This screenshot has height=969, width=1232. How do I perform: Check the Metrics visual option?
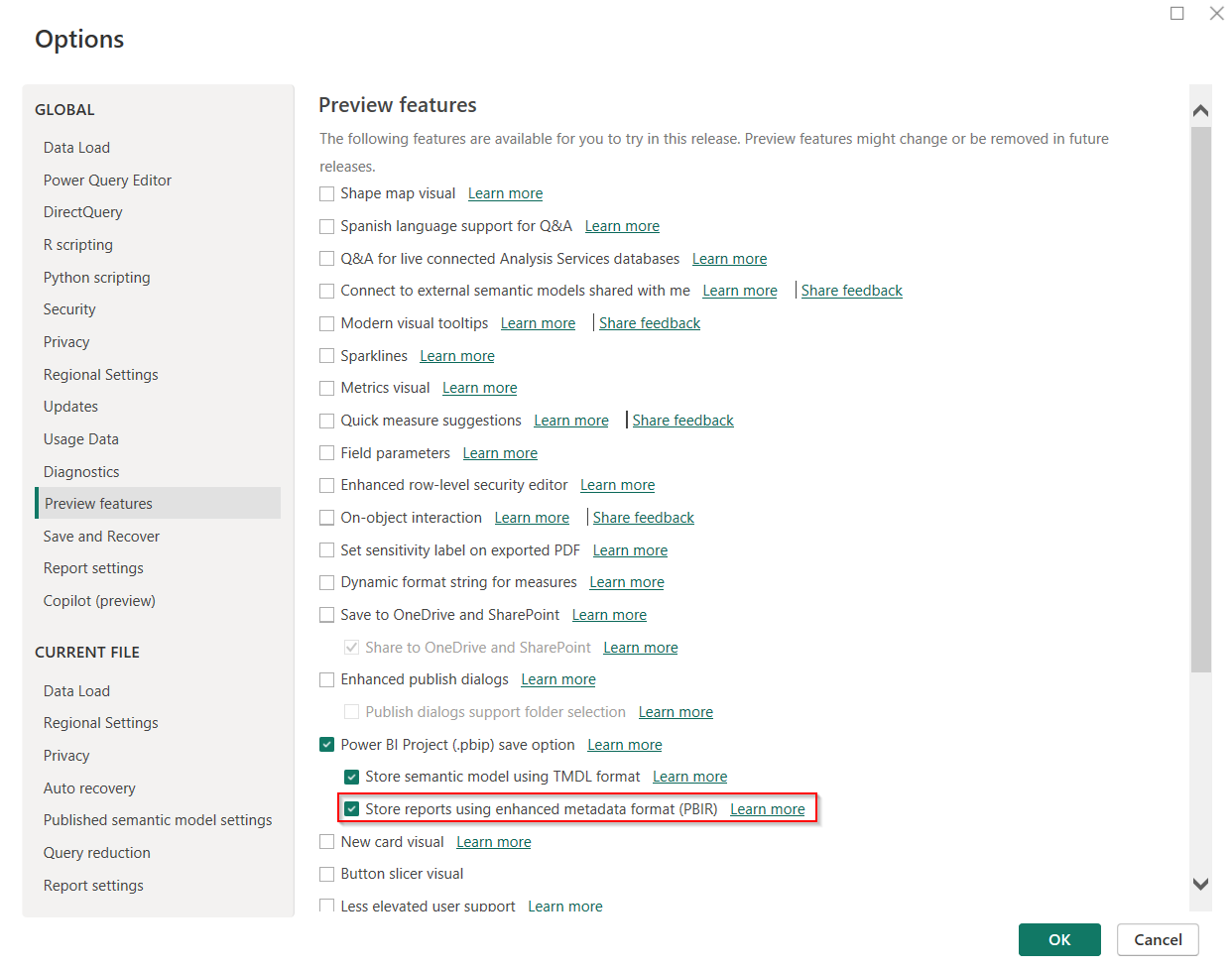(326, 388)
